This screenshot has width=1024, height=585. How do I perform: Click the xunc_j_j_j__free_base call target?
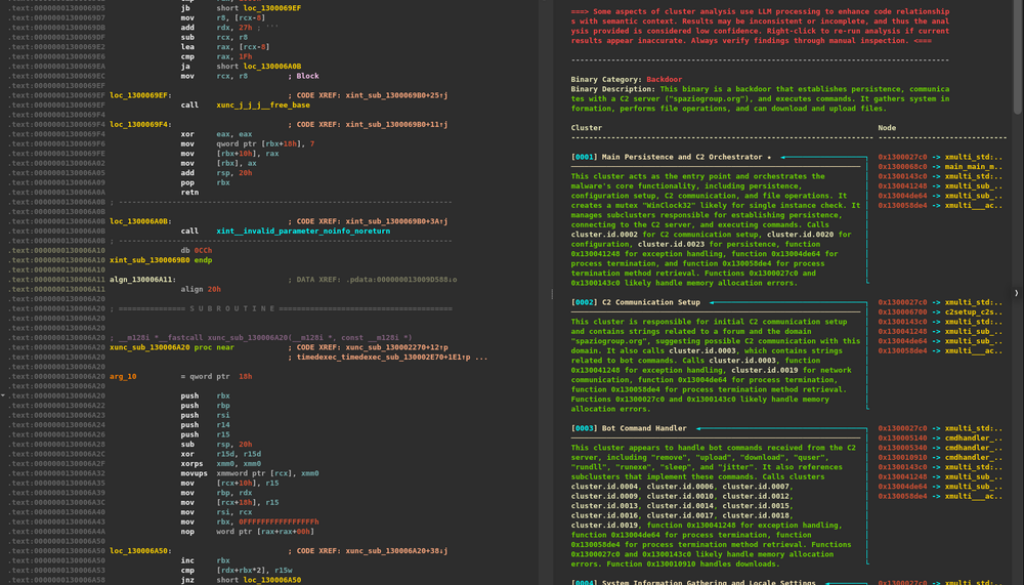click(x=261, y=105)
